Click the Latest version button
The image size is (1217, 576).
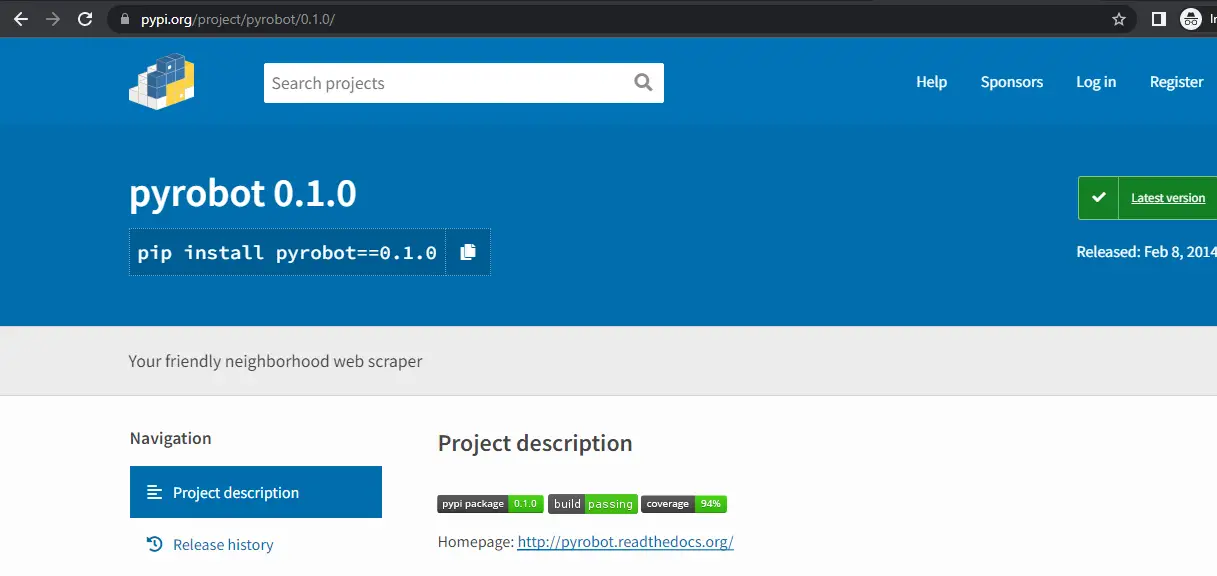pos(1148,198)
